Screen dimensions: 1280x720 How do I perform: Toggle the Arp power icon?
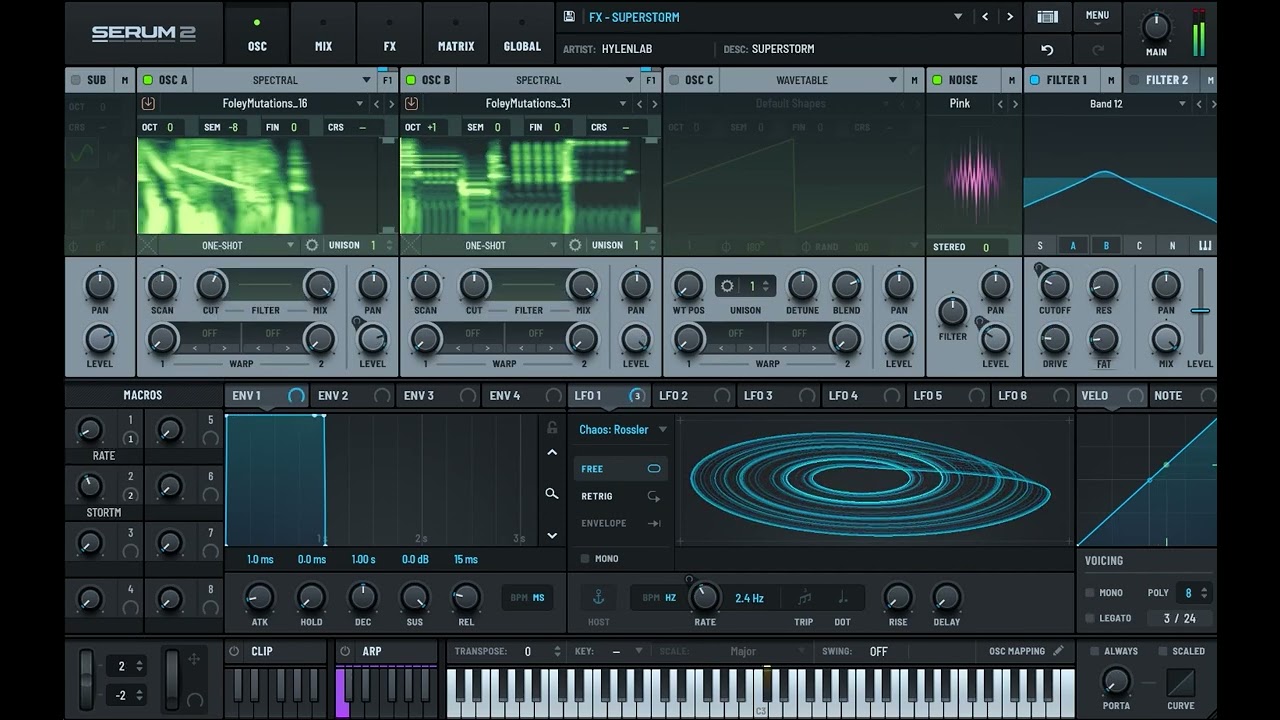coord(345,651)
